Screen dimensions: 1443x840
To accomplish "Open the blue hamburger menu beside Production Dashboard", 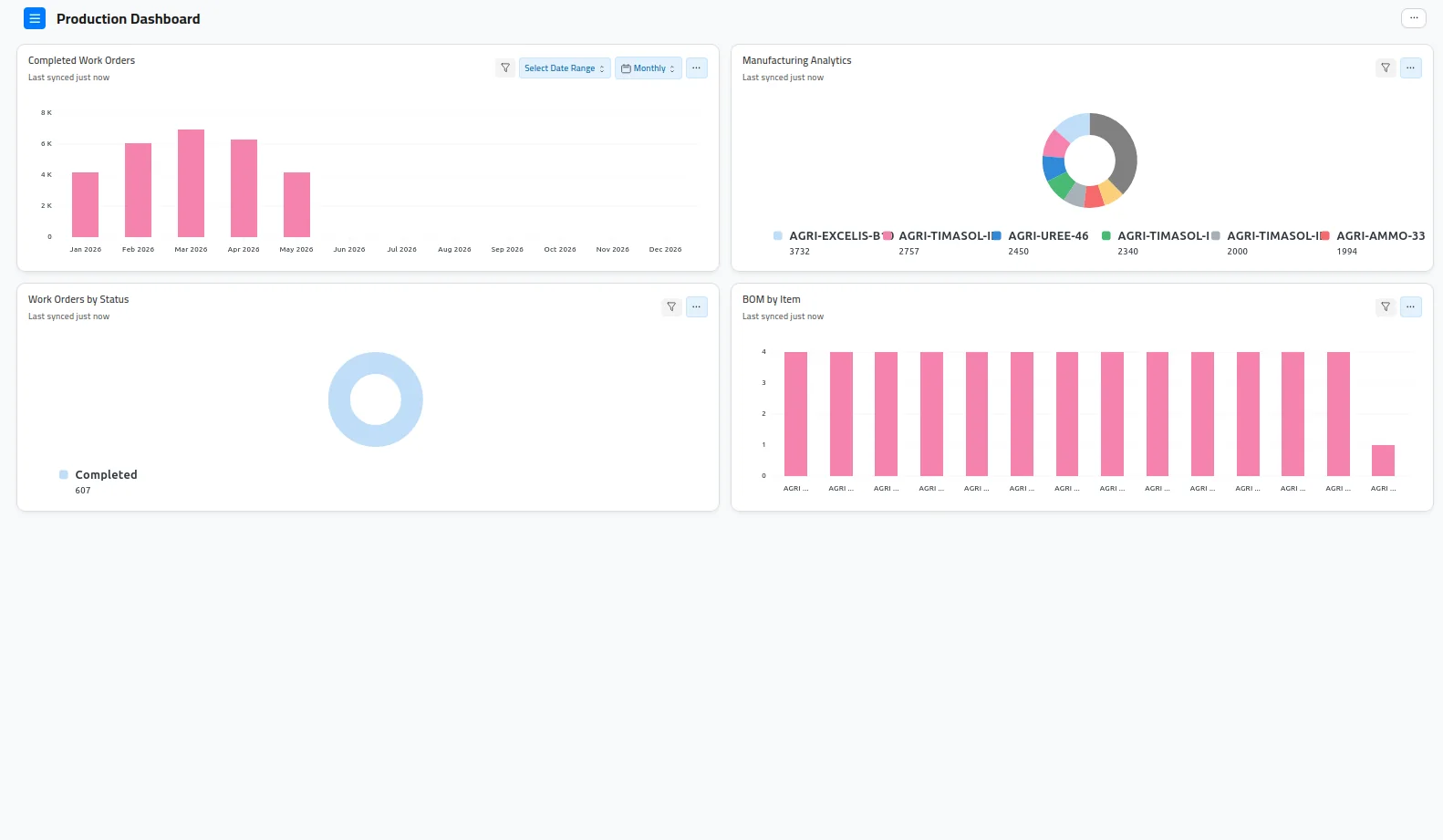I will click(35, 18).
